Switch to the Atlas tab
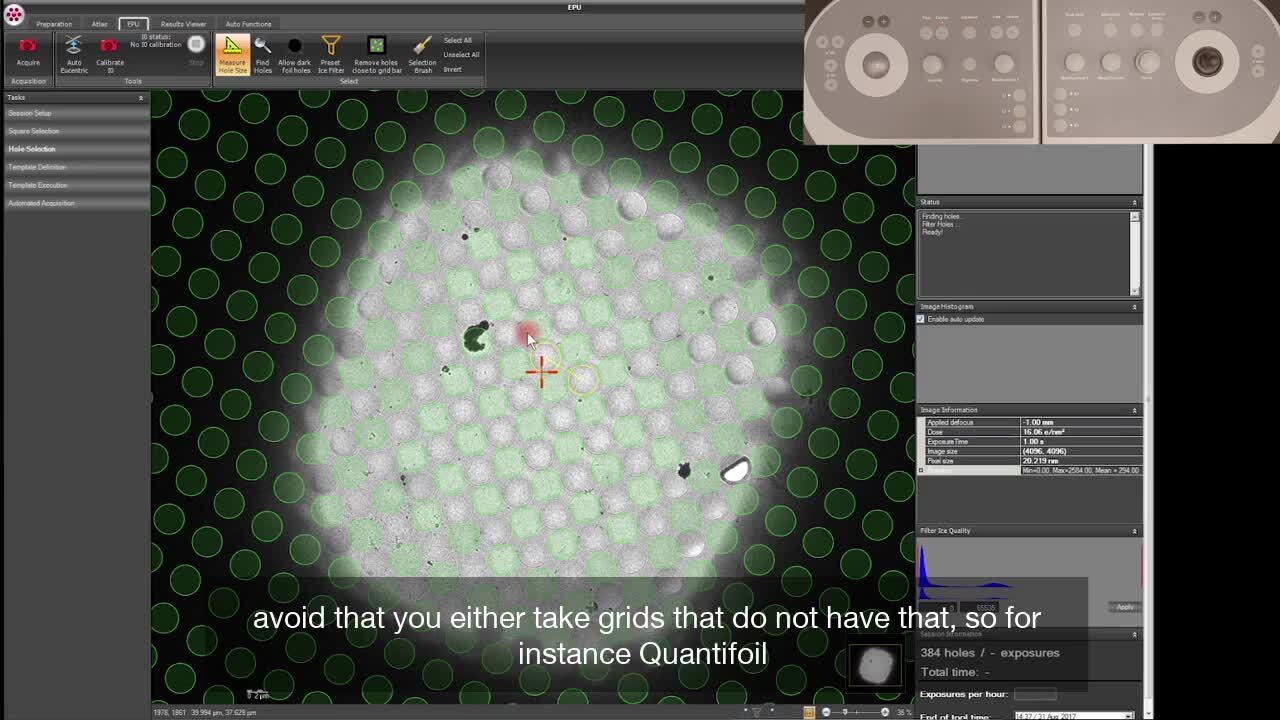The image size is (1280, 720). [100, 24]
